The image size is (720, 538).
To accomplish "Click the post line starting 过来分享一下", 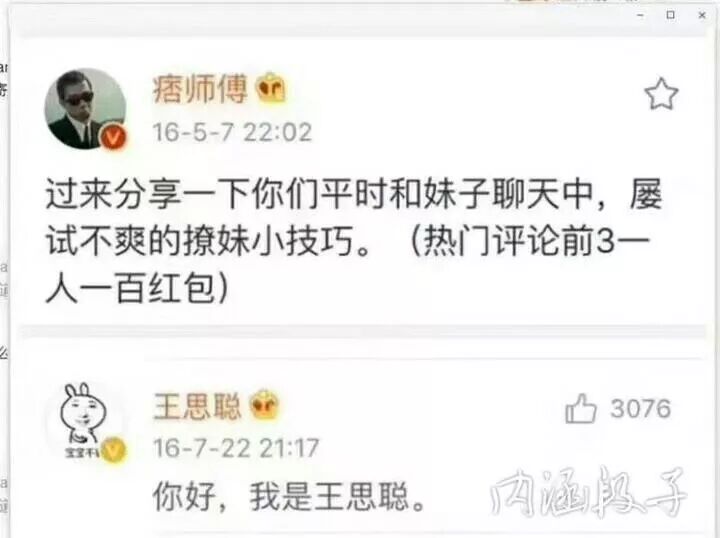I will click(354, 194).
